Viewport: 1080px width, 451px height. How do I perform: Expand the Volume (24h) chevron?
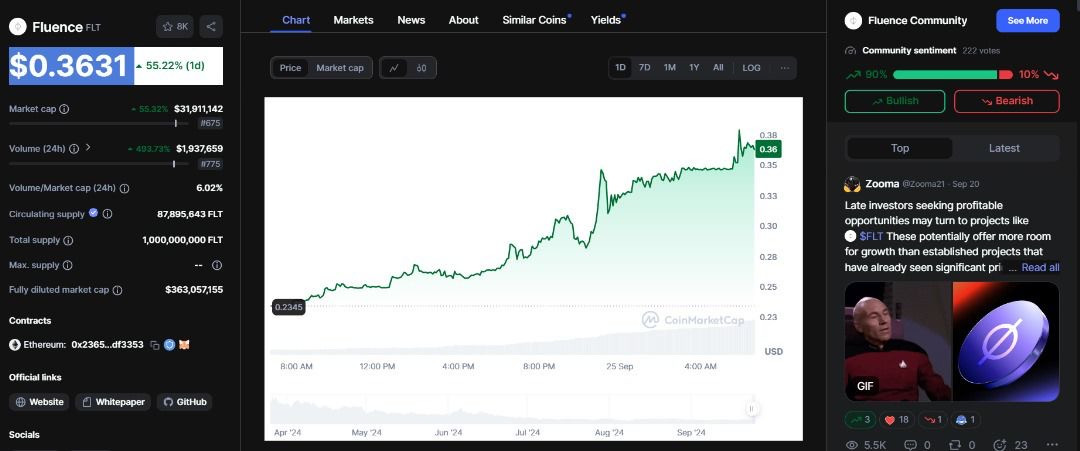[x=88, y=148]
